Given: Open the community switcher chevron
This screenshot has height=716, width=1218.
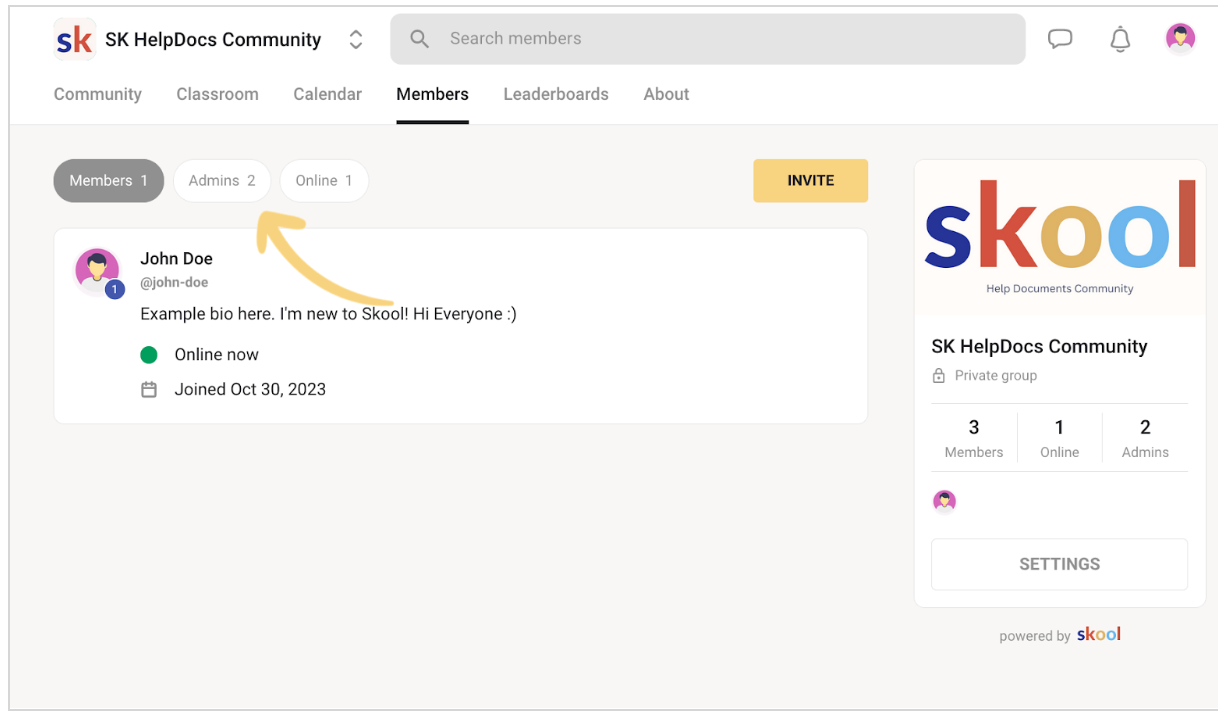Looking at the screenshot, I should pyautogui.click(x=356, y=39).
